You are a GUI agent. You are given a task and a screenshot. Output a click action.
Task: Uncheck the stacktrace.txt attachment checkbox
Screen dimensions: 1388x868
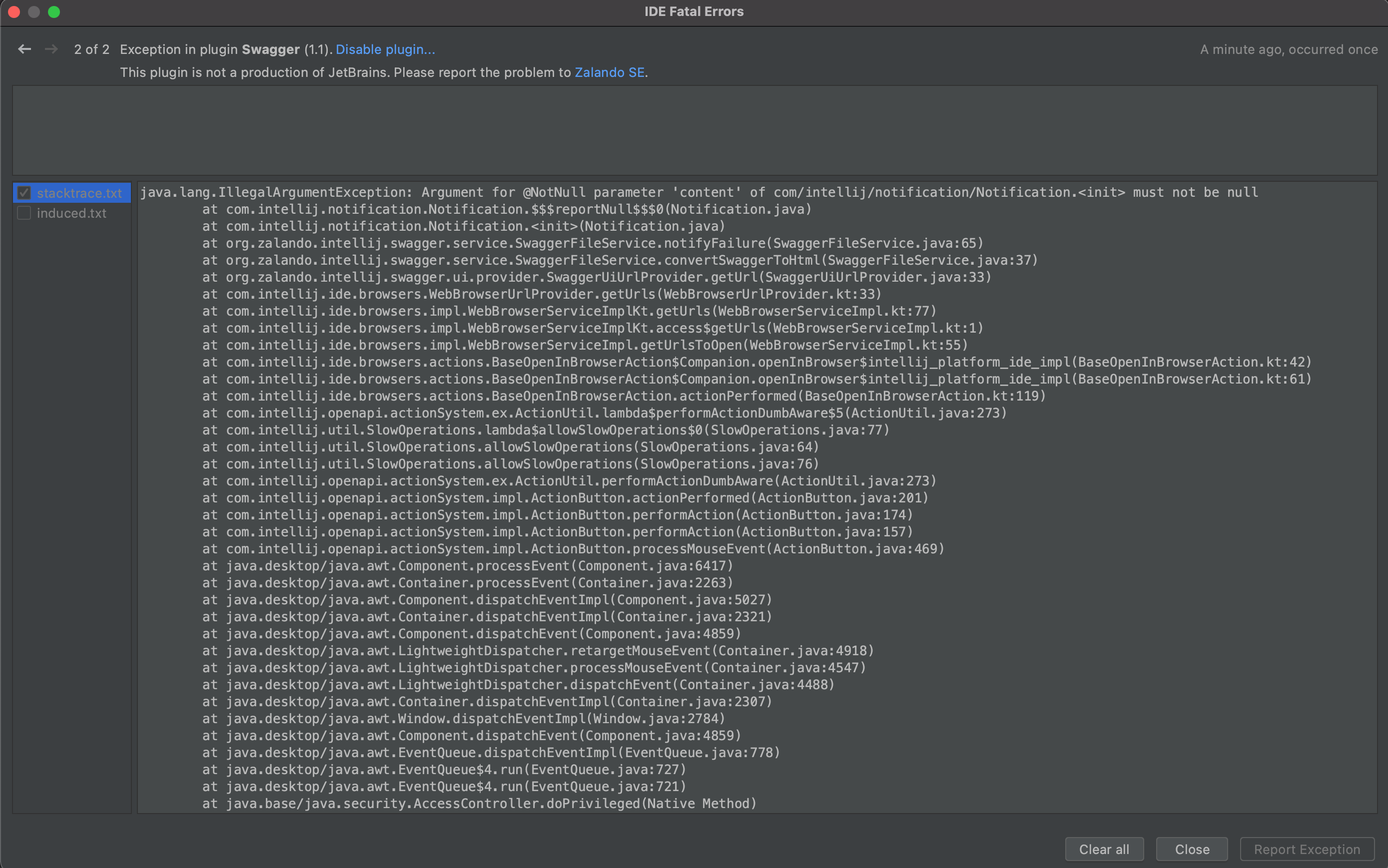(24, 193)
